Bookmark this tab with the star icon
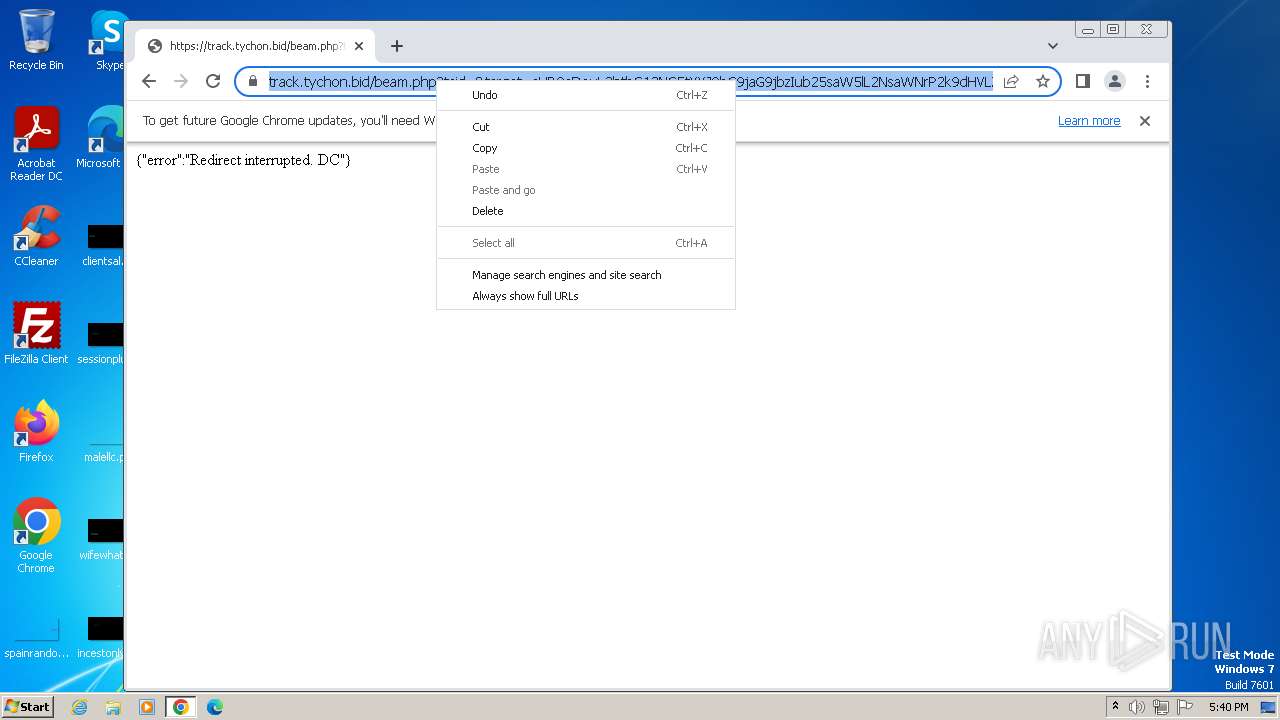Image resolution: width=1280 pixels, height=720 pixels. [1042, 81]
